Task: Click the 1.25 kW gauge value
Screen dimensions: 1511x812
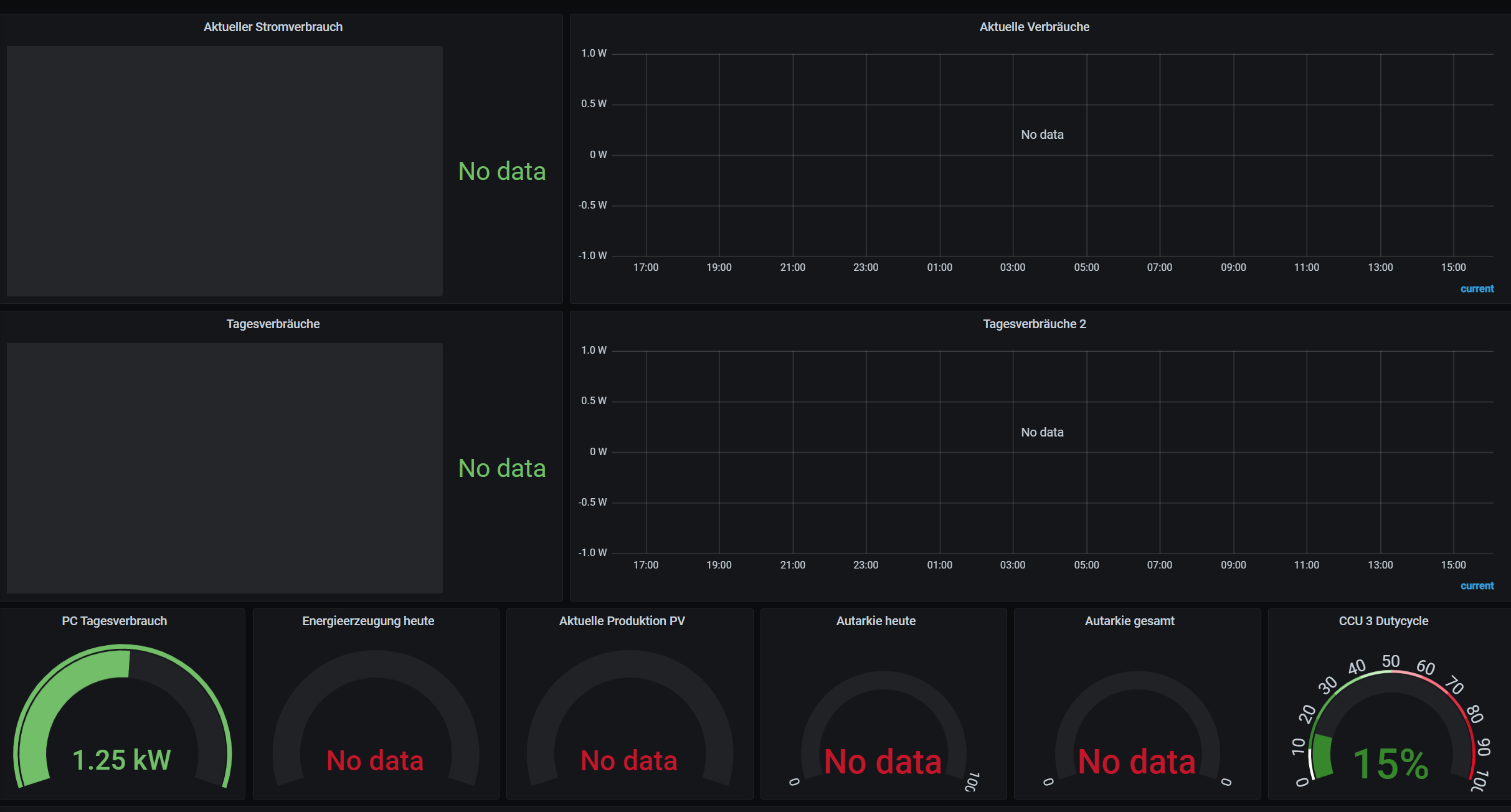Action: point(121,760)
